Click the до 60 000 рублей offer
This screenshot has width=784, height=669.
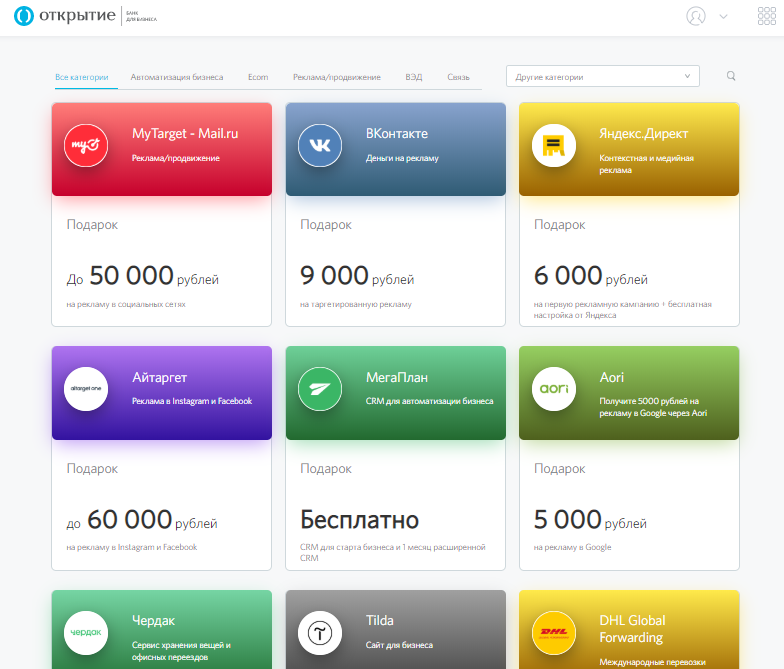point(142,520)
